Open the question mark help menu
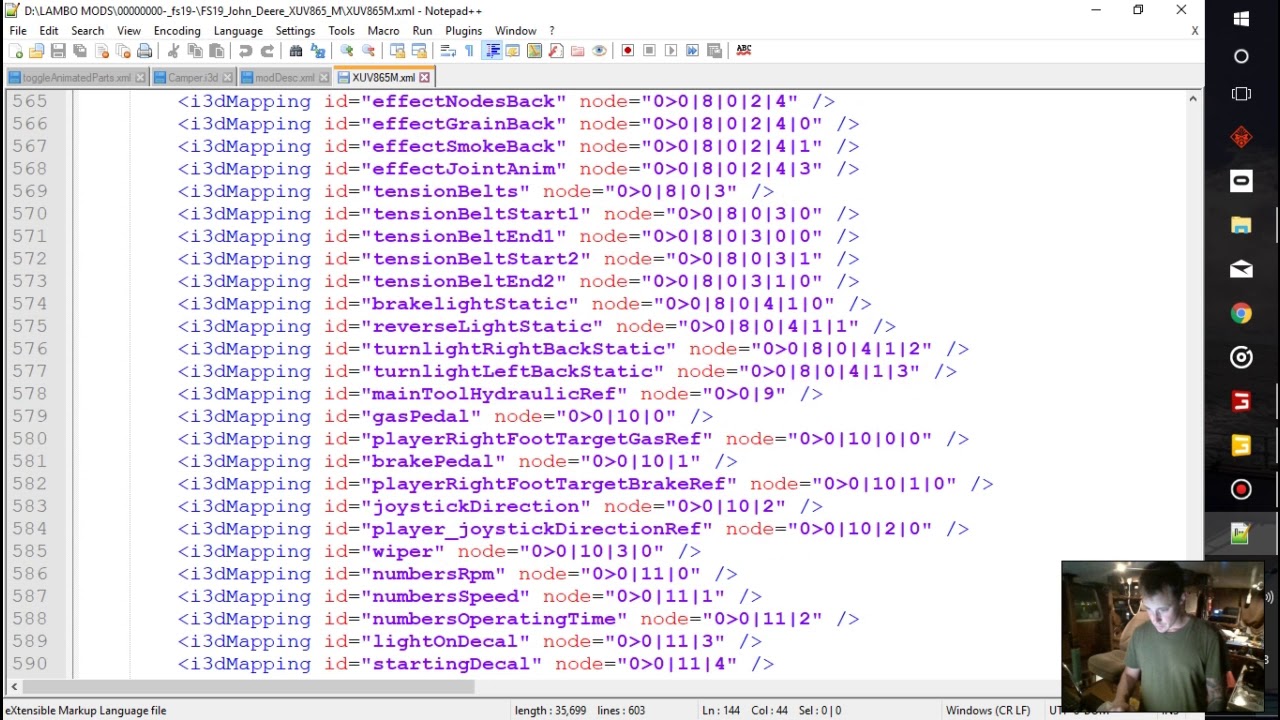This screenshot has height=720, width=1280. tap(552, 31)
